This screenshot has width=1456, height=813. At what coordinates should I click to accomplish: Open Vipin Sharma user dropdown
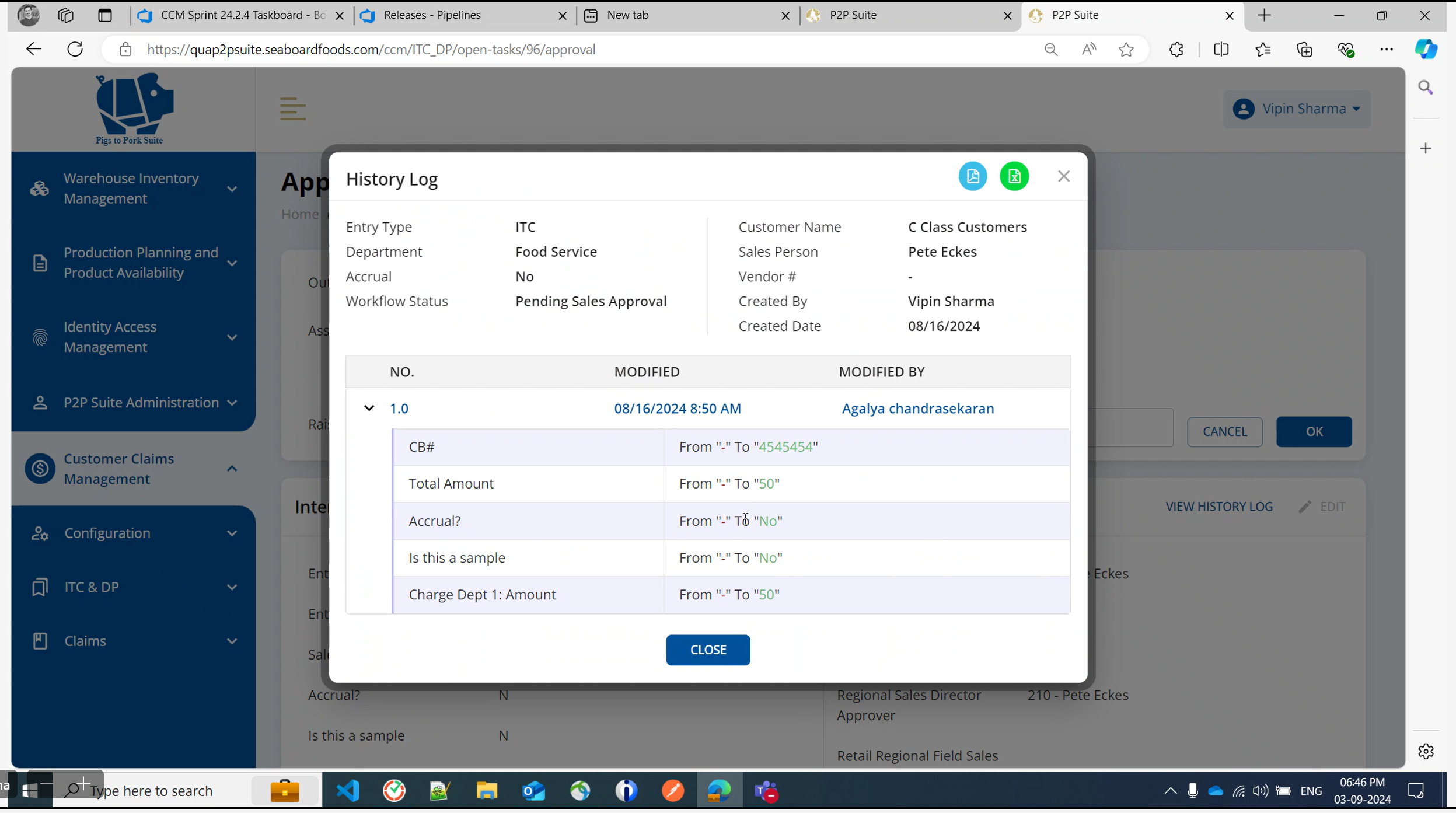[x=1296, y=109]
